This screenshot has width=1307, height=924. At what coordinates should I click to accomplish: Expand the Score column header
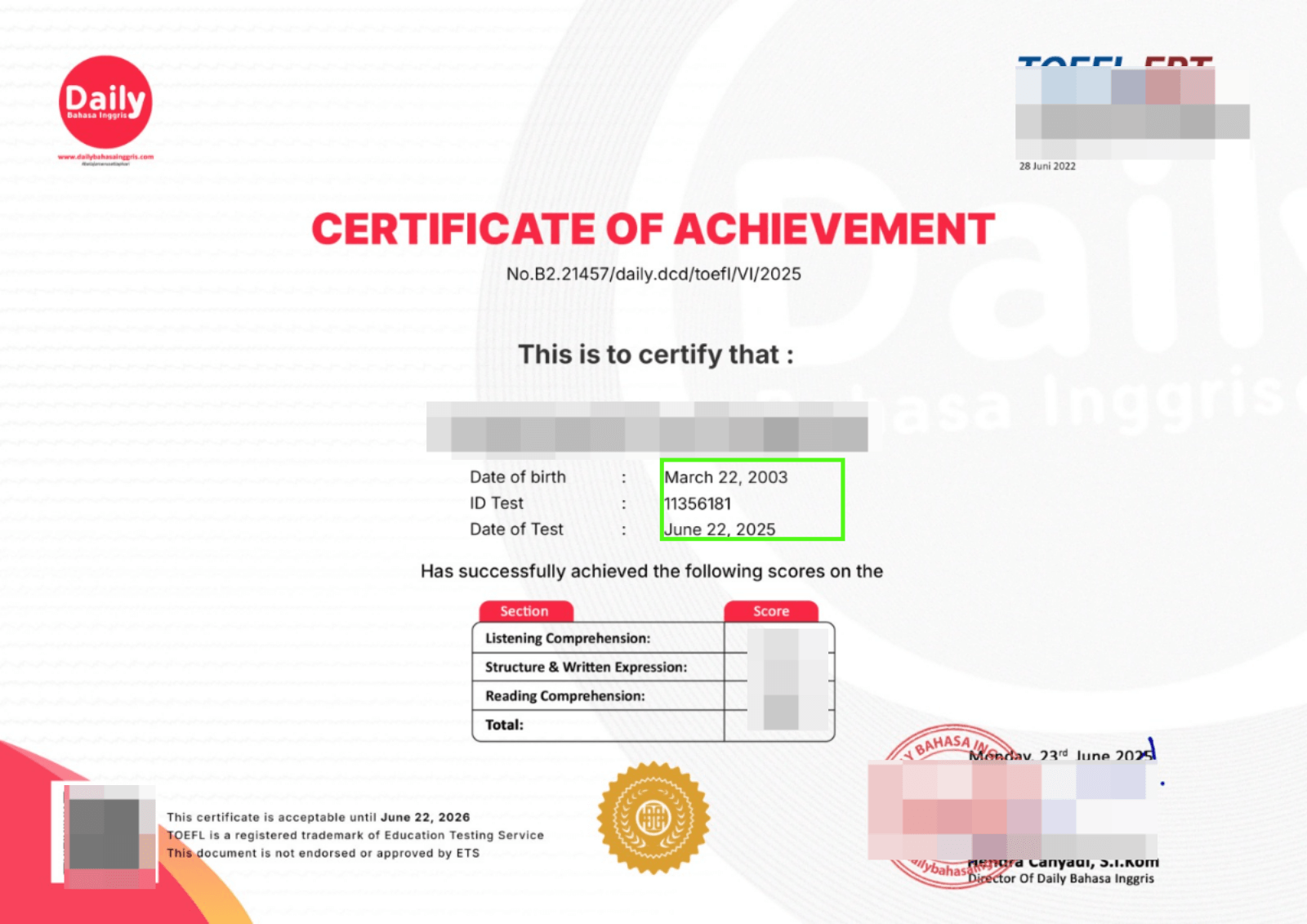tap(769, 611)
